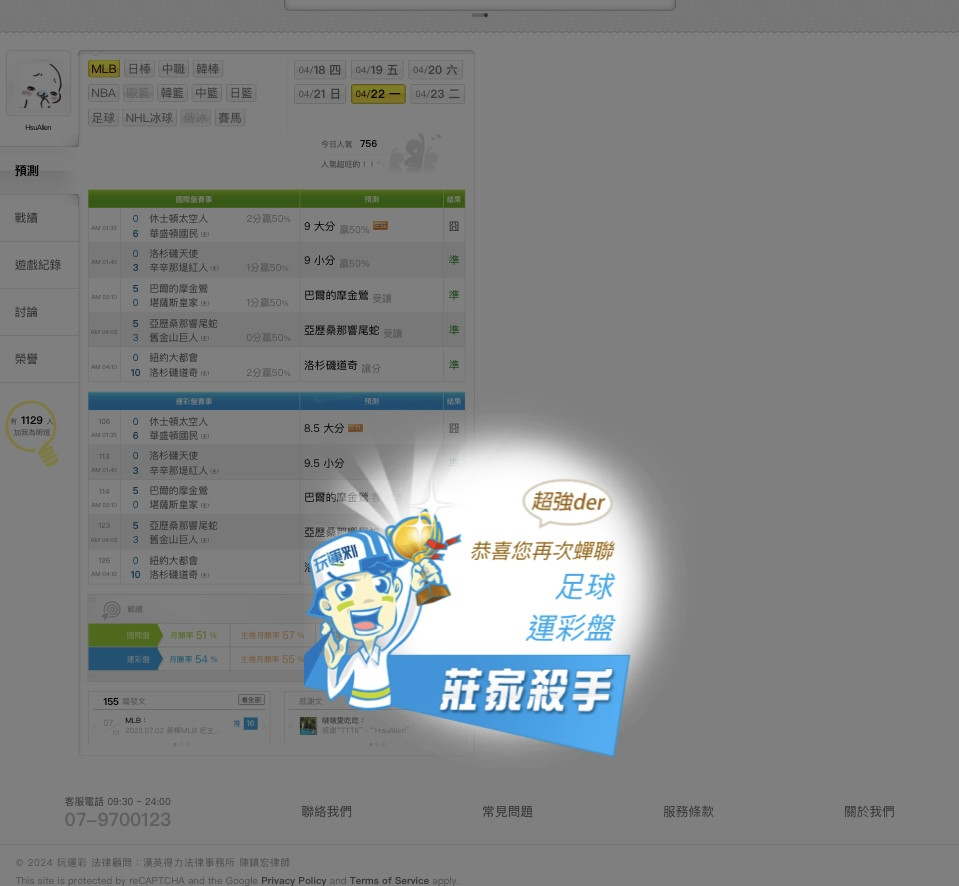
Task: Open the Privacy Policy link
Action: (294, 880)
